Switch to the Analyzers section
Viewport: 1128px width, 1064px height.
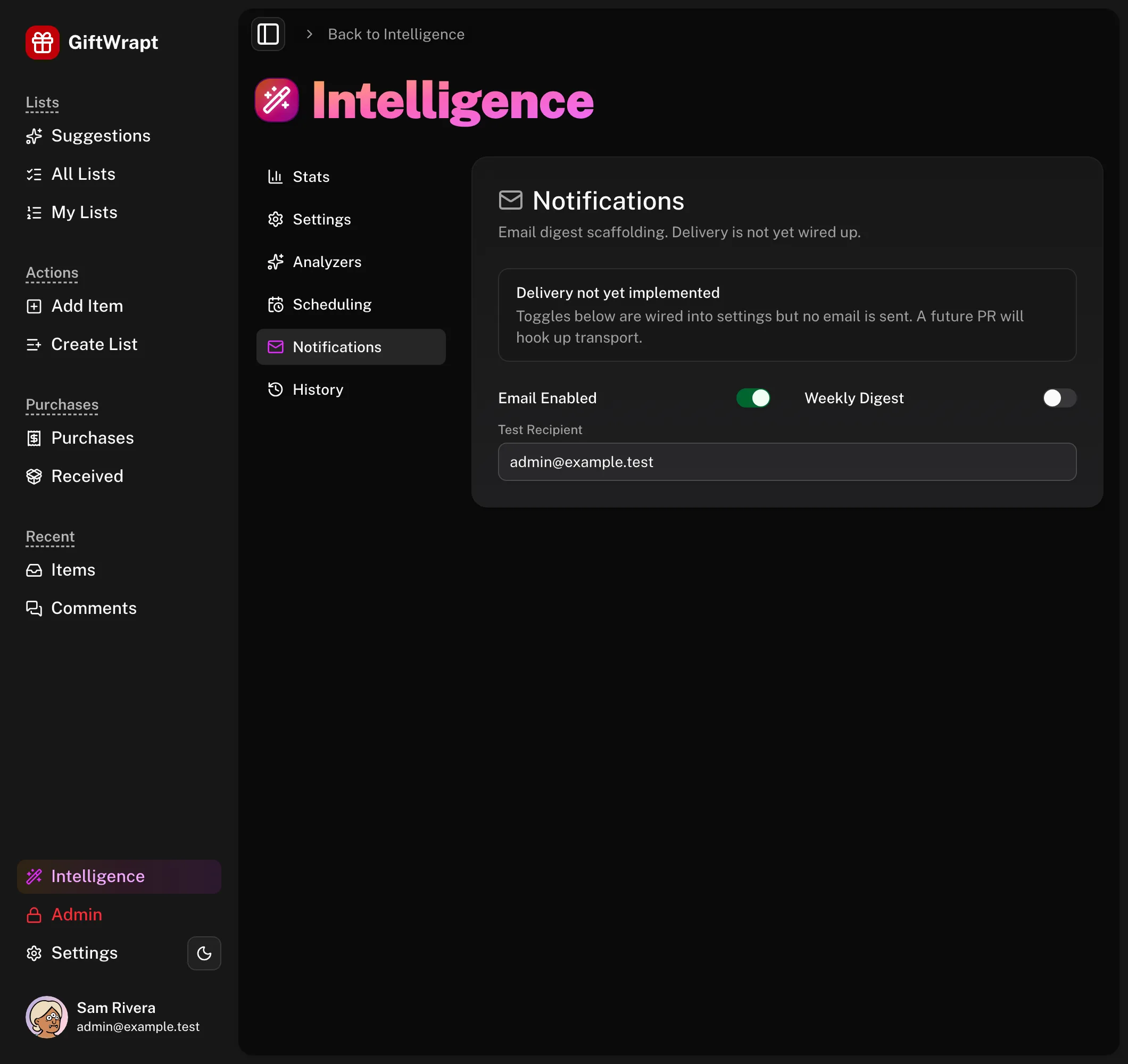pos(351,262)
